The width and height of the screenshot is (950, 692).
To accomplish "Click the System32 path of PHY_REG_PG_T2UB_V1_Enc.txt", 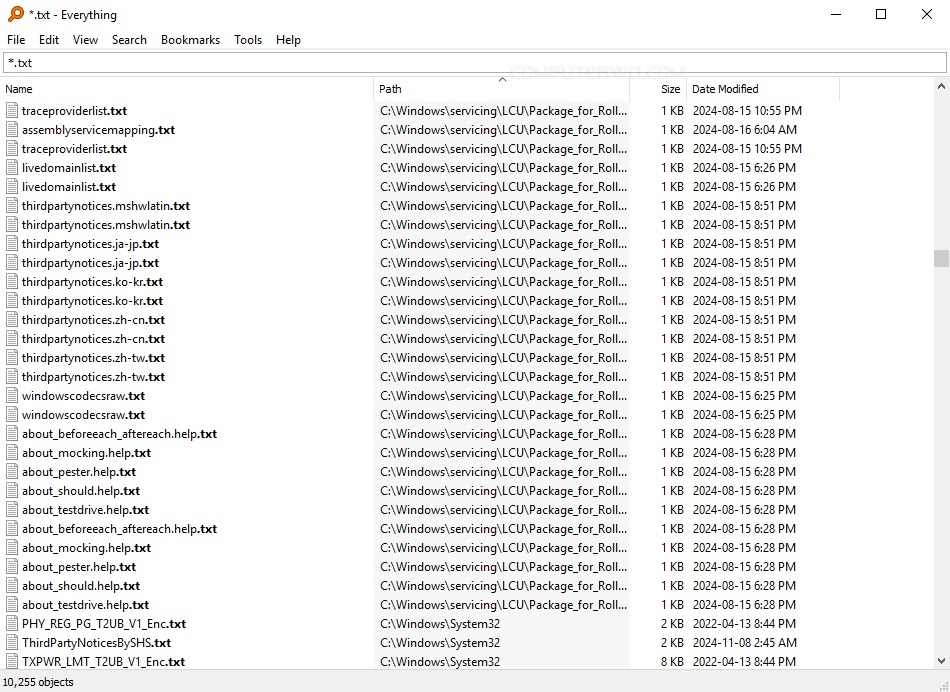I will pos(440,624).
